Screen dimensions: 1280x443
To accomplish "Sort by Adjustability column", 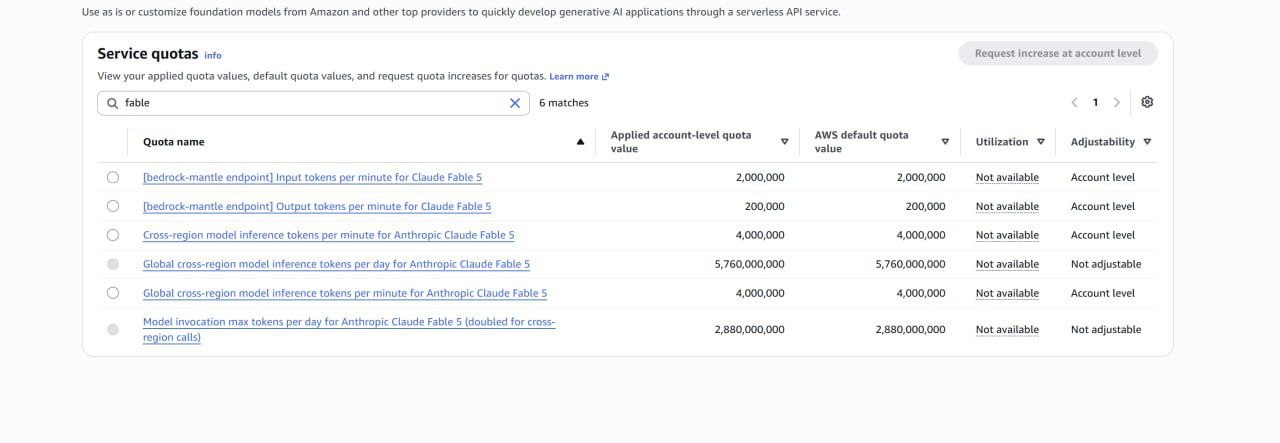I will (1147, 142).
